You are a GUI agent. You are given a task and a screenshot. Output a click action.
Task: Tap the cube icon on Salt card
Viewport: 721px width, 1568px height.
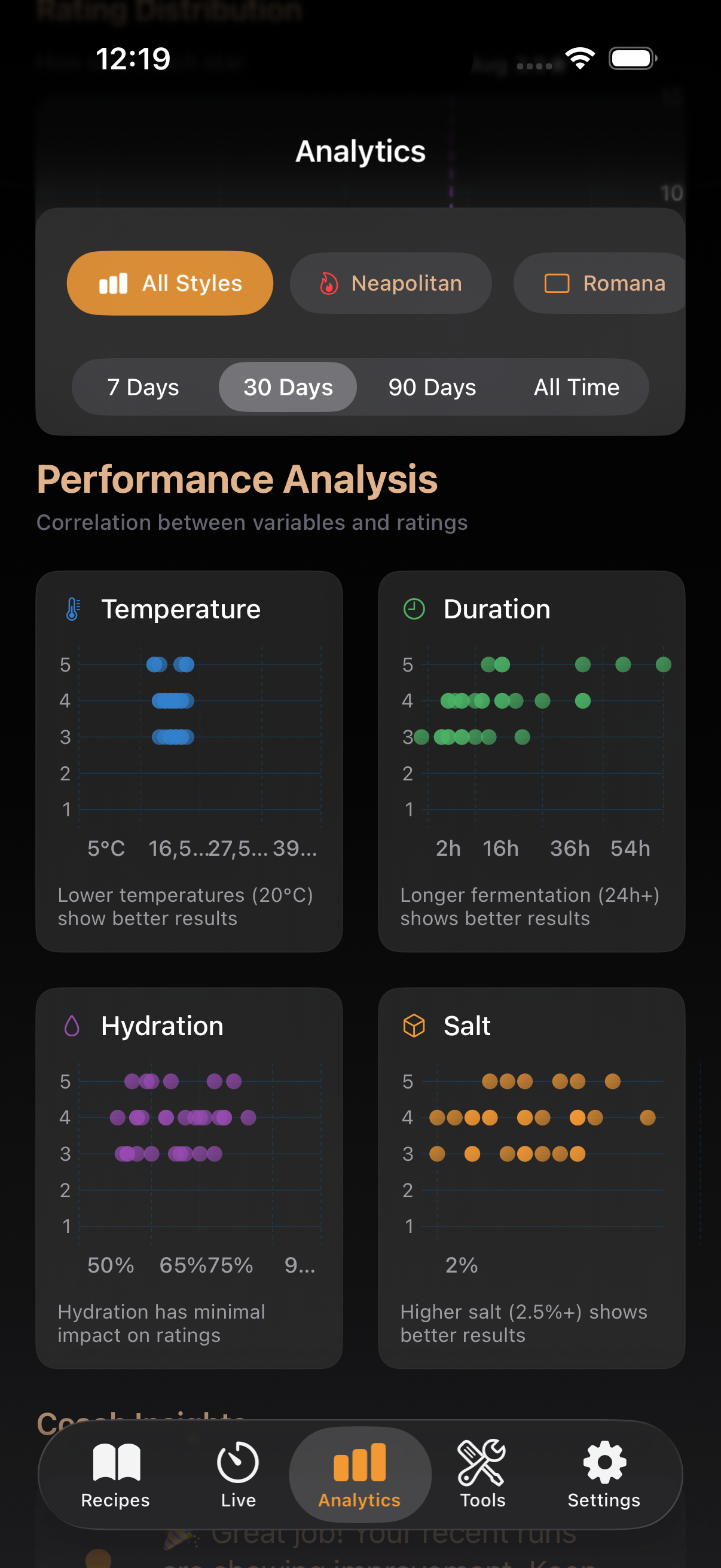[414, 1025]
